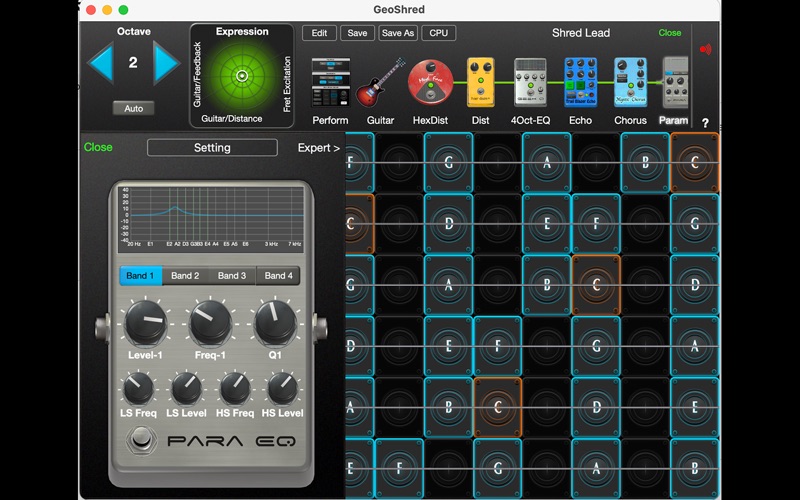This screenshot has height=500, width=800.
Task: Click Save As button
Action: coord(398,33)
